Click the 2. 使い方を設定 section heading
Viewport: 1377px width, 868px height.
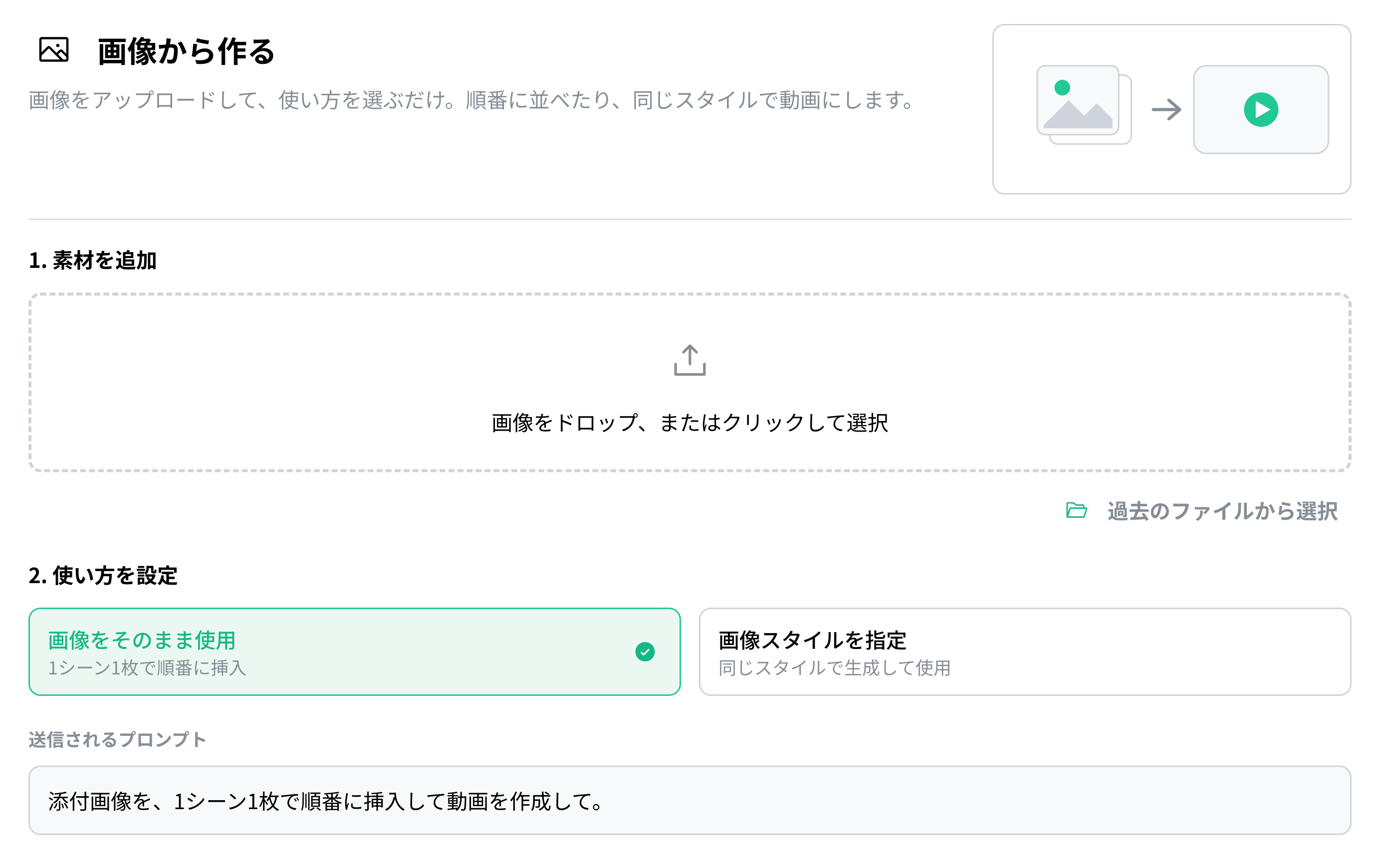pyautogui.click(x=103, y=576)
